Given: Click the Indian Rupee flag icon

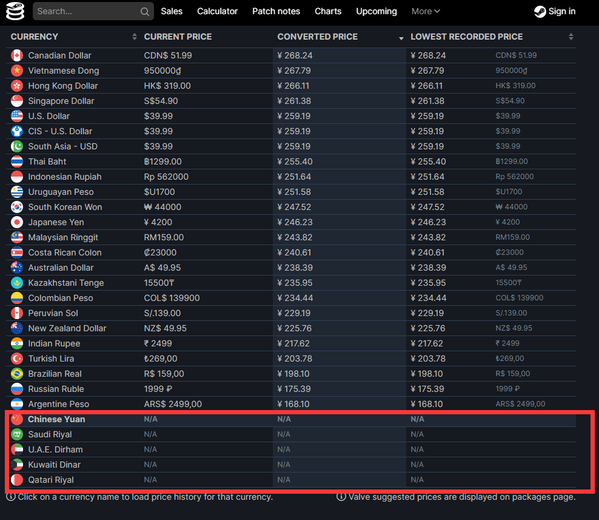Looking at the screenshot, I should click(17, 343).
